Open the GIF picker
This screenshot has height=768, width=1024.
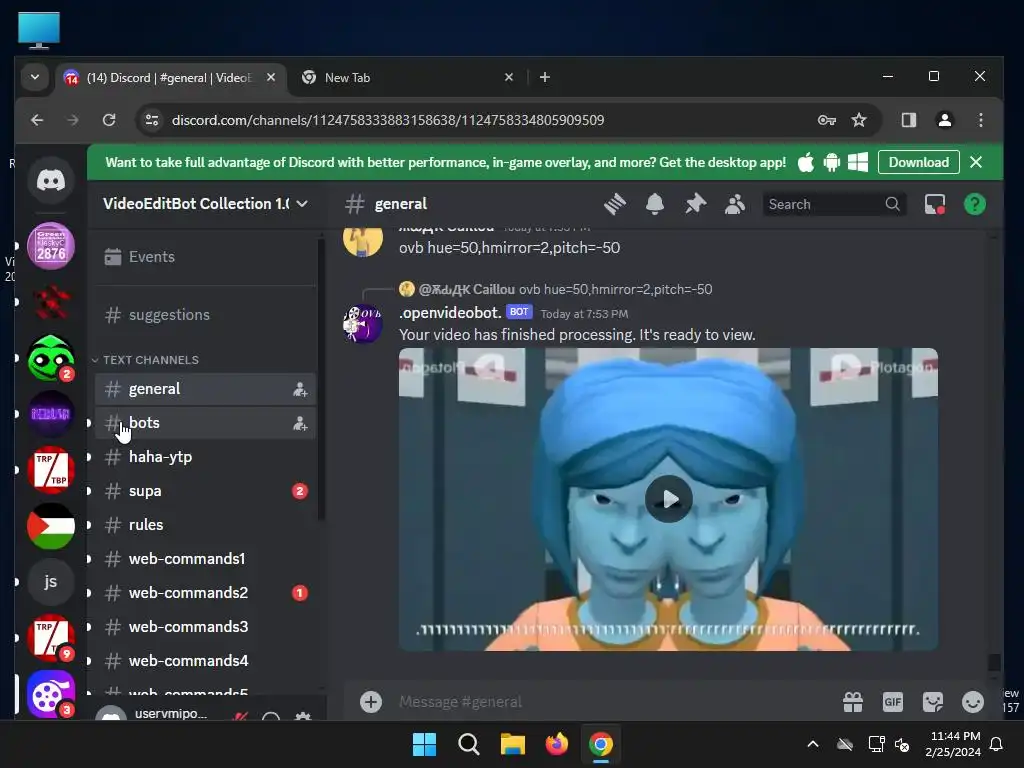coord(892,702)
